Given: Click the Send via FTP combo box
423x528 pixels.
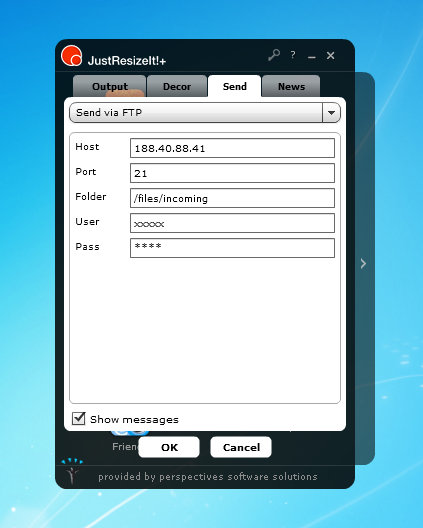Looking at the screenshot, I should 205,113.
